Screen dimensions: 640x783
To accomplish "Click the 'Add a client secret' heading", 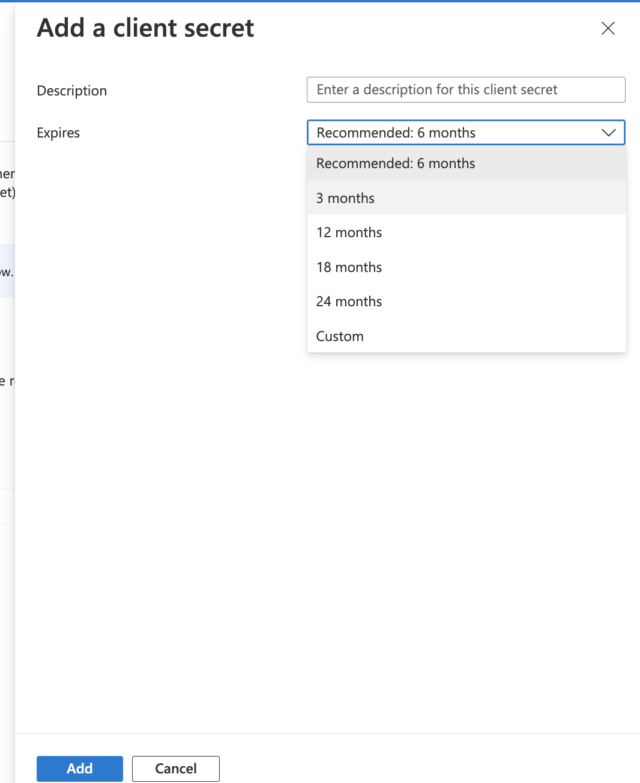I will pyautogui.click(x=145, y=28).
